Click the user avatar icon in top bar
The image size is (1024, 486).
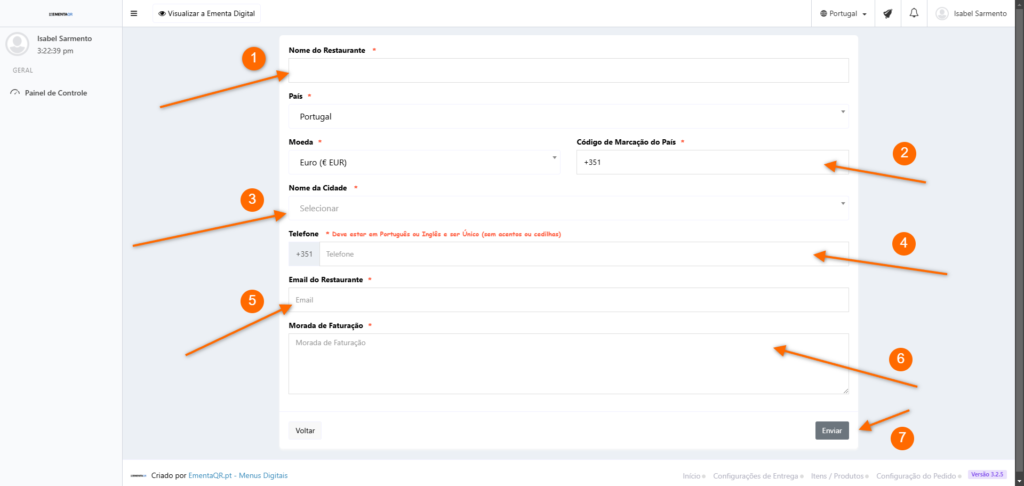coord(941,14)
